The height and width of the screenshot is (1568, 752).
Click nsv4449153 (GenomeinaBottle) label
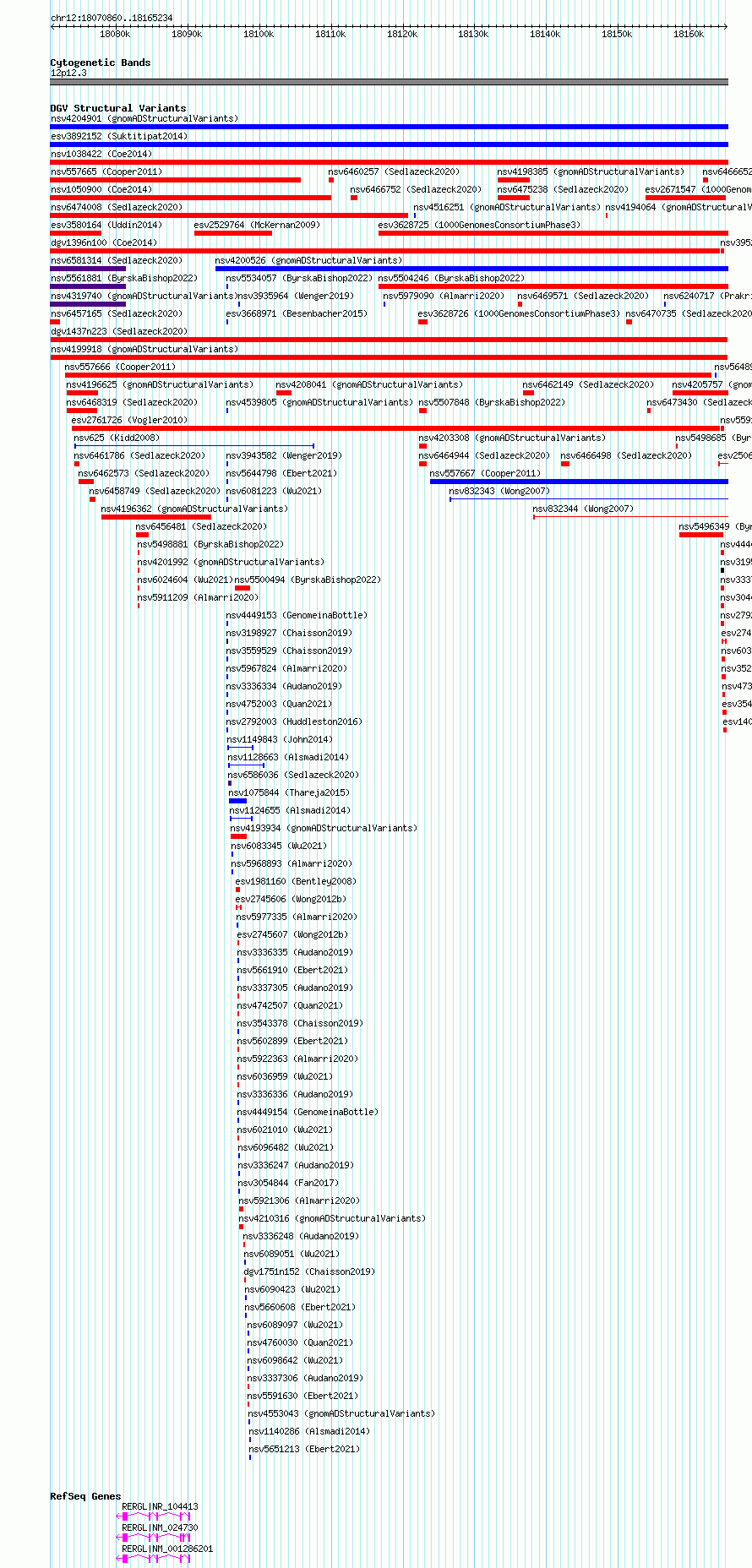pos(297,615)
